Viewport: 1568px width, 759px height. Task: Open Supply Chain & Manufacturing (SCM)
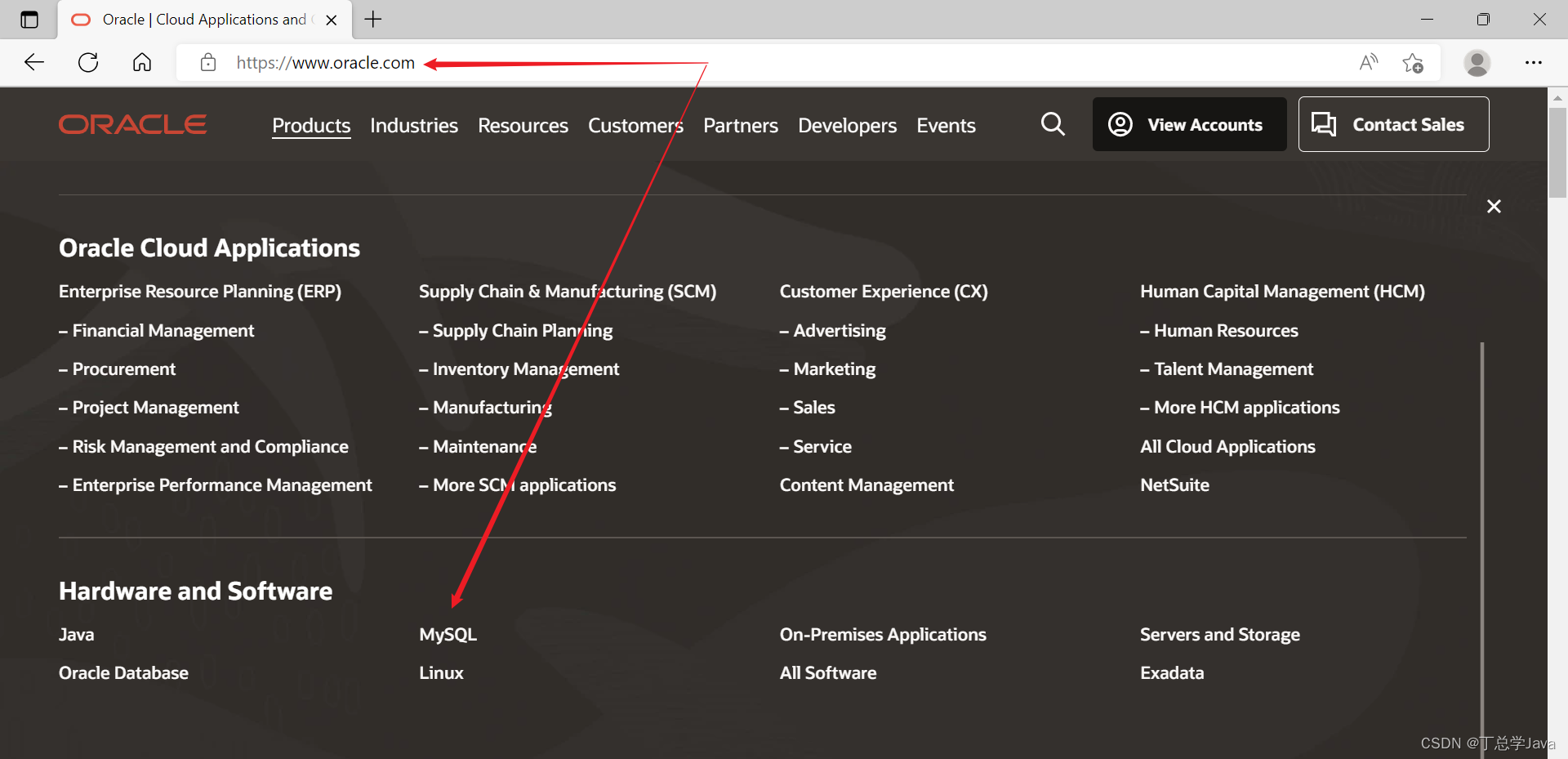point(568,292)
